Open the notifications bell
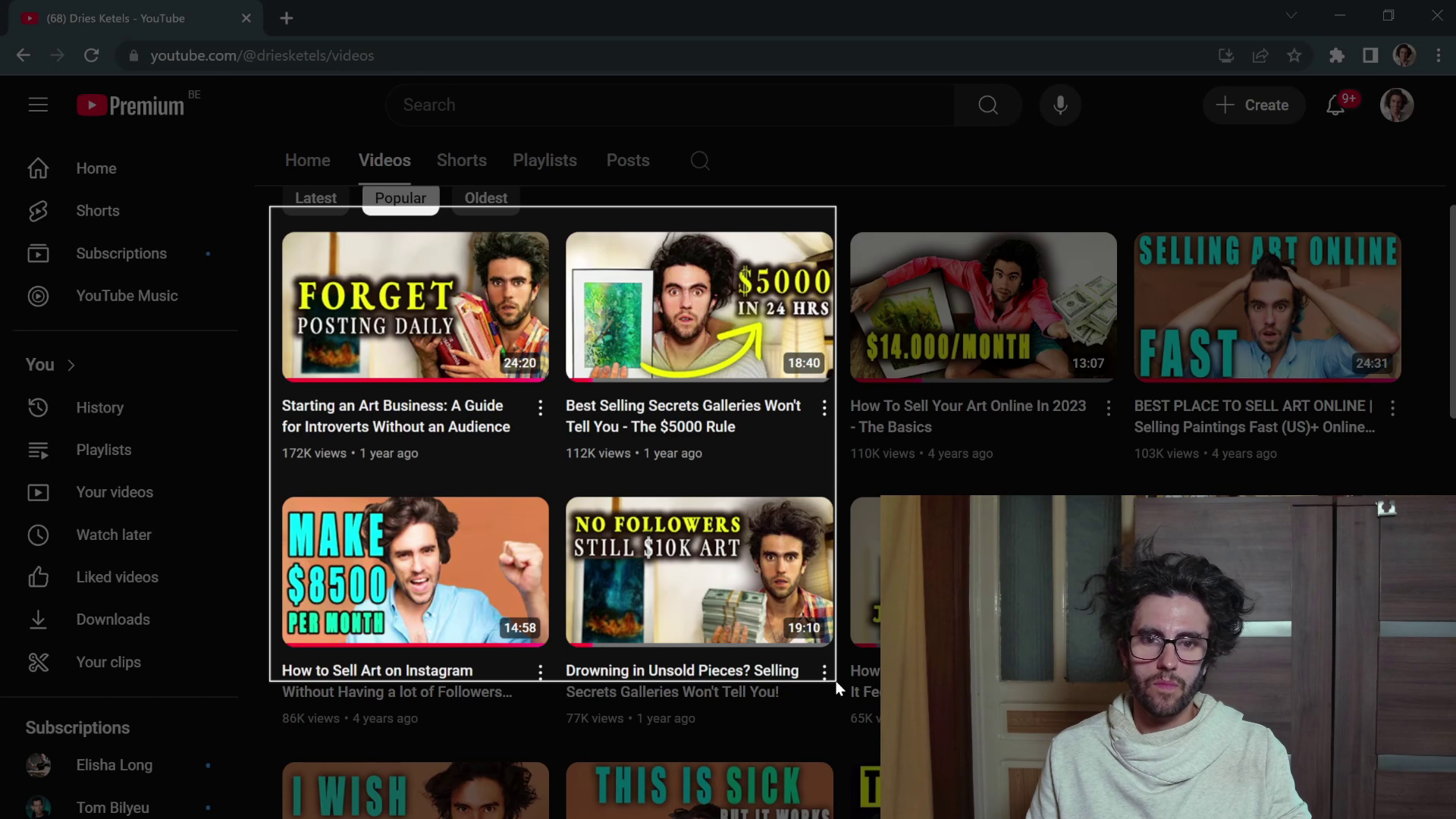 [x=1335, y=105]
